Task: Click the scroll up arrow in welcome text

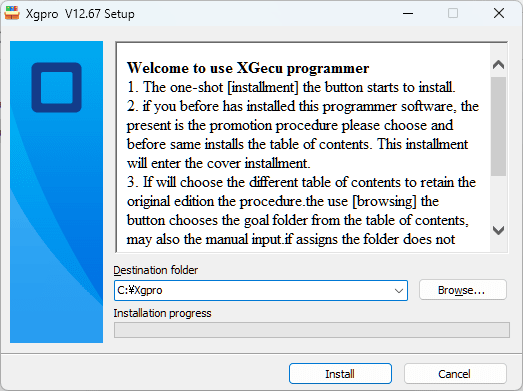Action: [498, 64]
